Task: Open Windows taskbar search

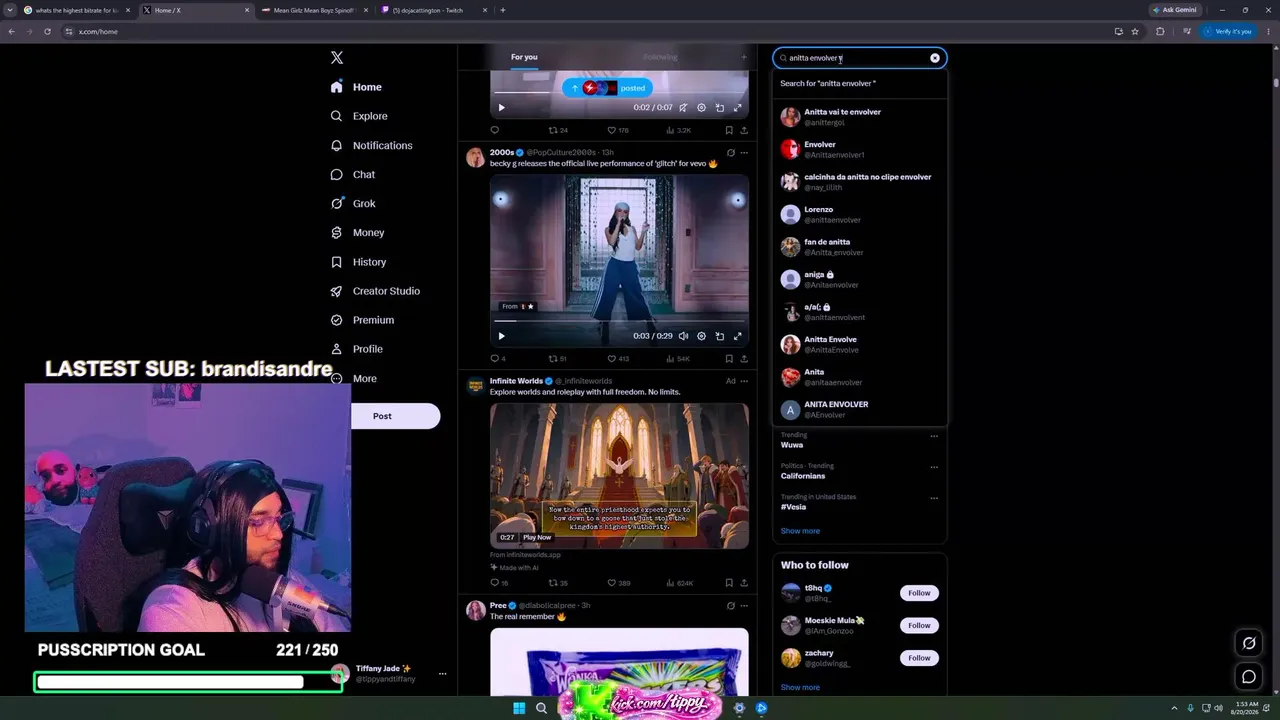Action: (541, 708)
